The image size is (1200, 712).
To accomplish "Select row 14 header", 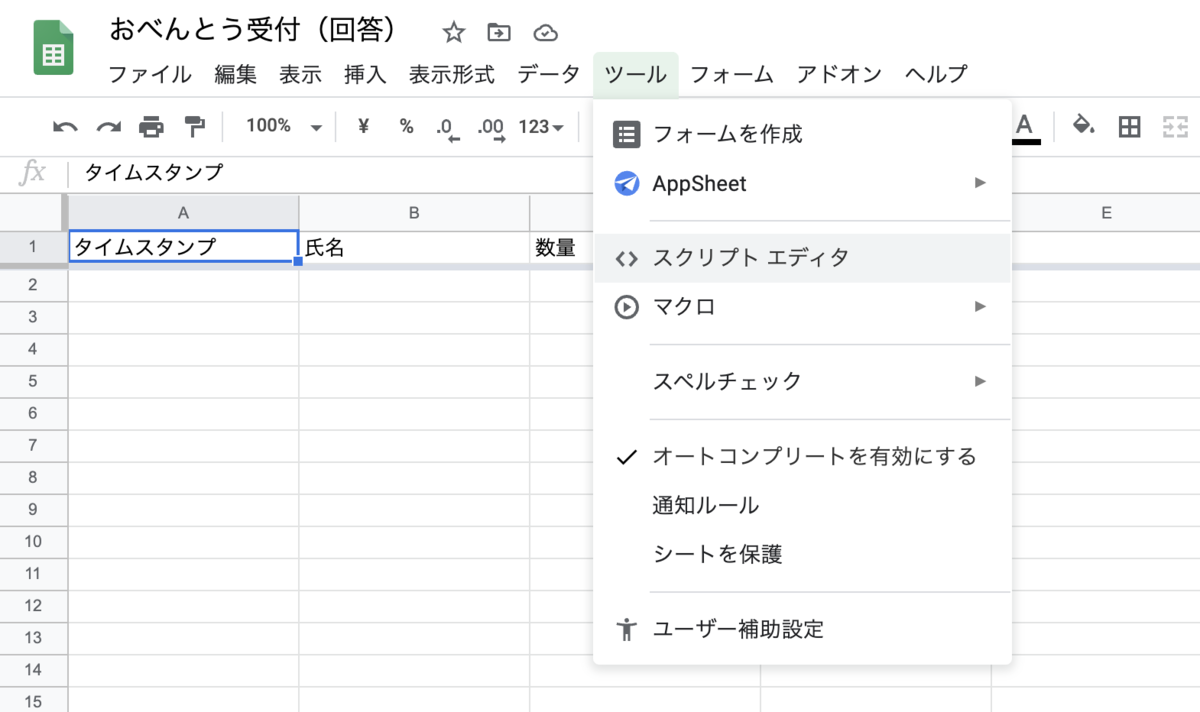I will click(33, 669).
